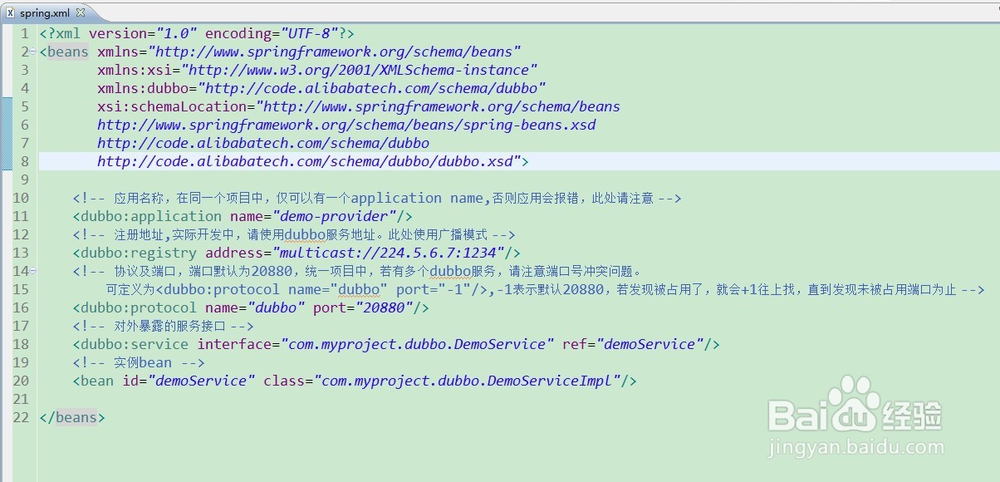Click the ref "demoService" value
This screenshot has width=1000, height=482.
click(649, 344)
